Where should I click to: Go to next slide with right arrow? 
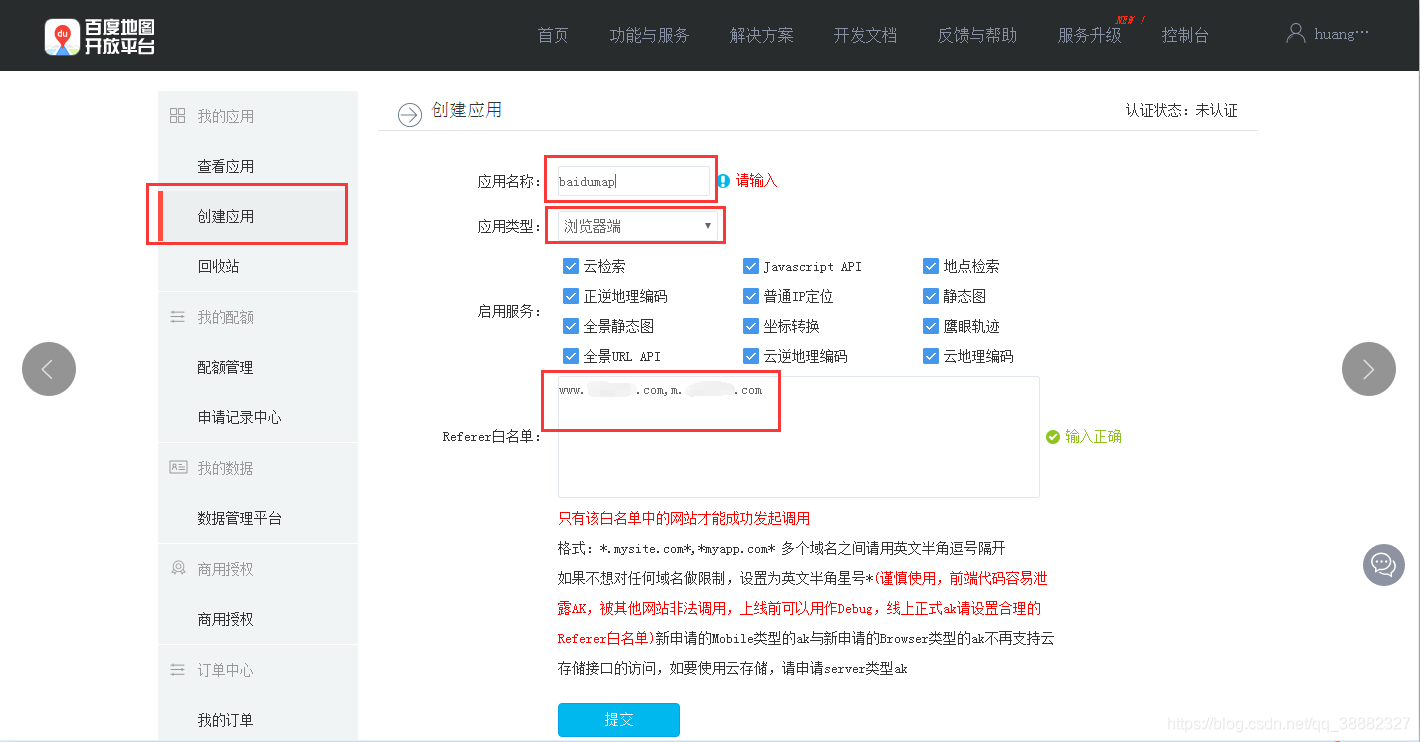click(x=1369, y=369)
